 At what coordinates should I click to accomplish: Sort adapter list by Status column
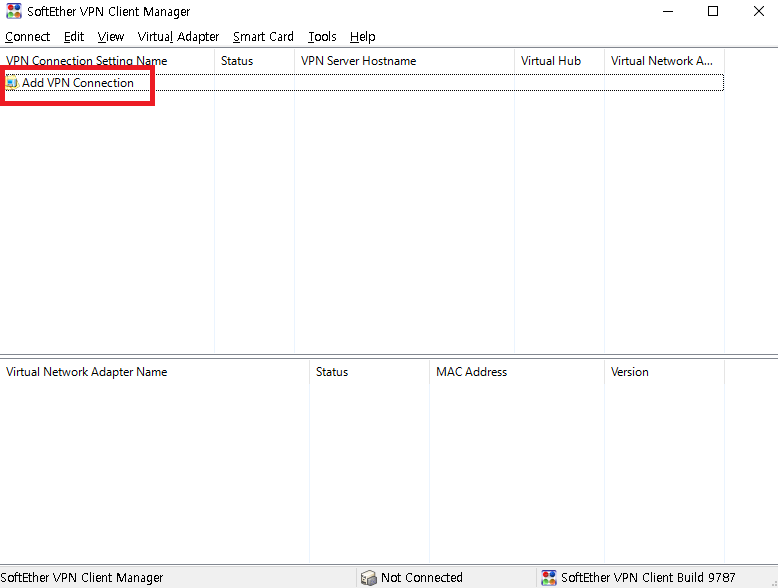pos(370,372)
